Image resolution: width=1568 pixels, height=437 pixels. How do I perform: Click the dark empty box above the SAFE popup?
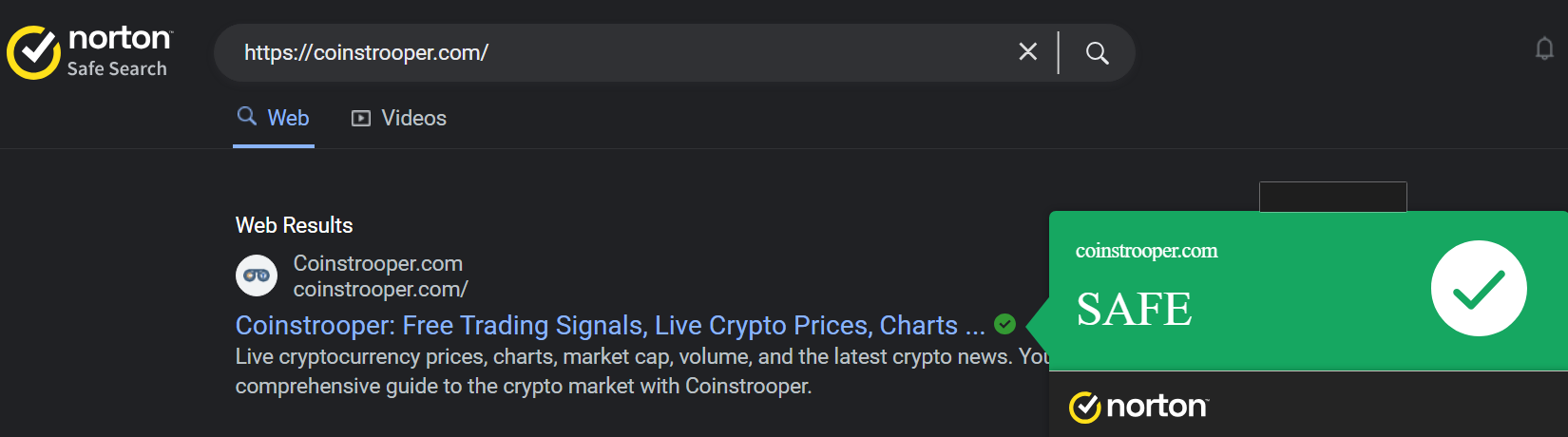tap(1332, 197)
